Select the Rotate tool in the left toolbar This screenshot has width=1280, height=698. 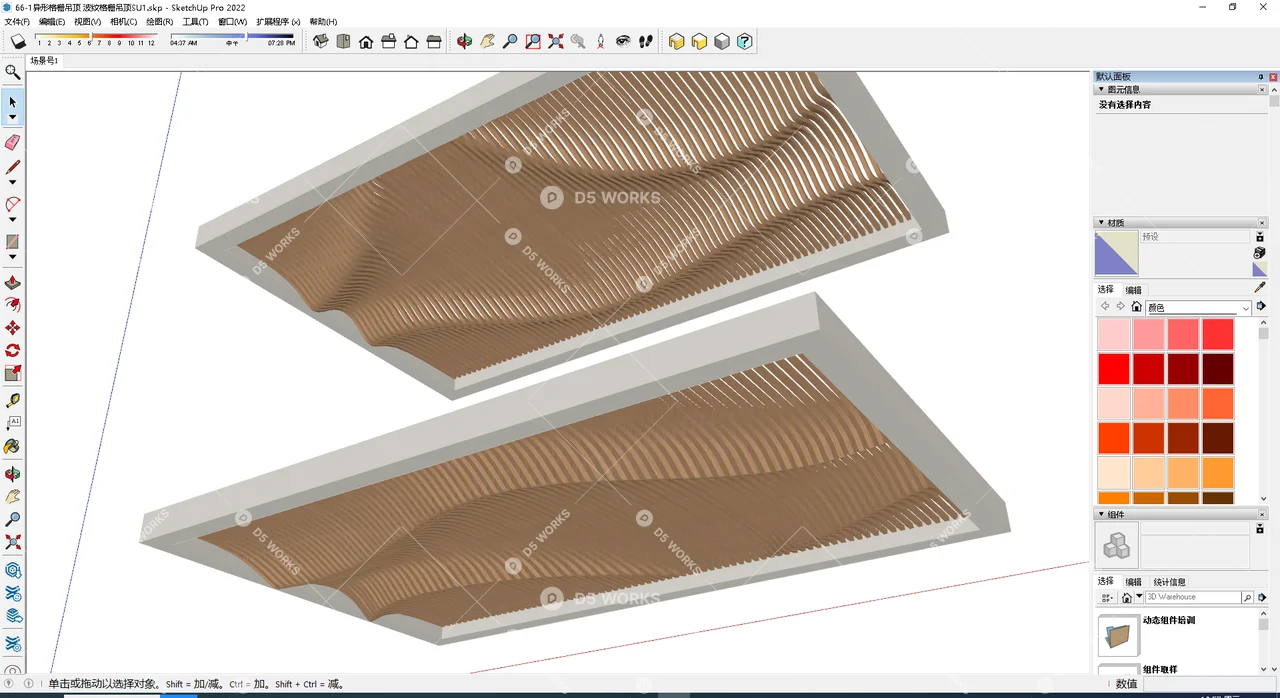13,350
